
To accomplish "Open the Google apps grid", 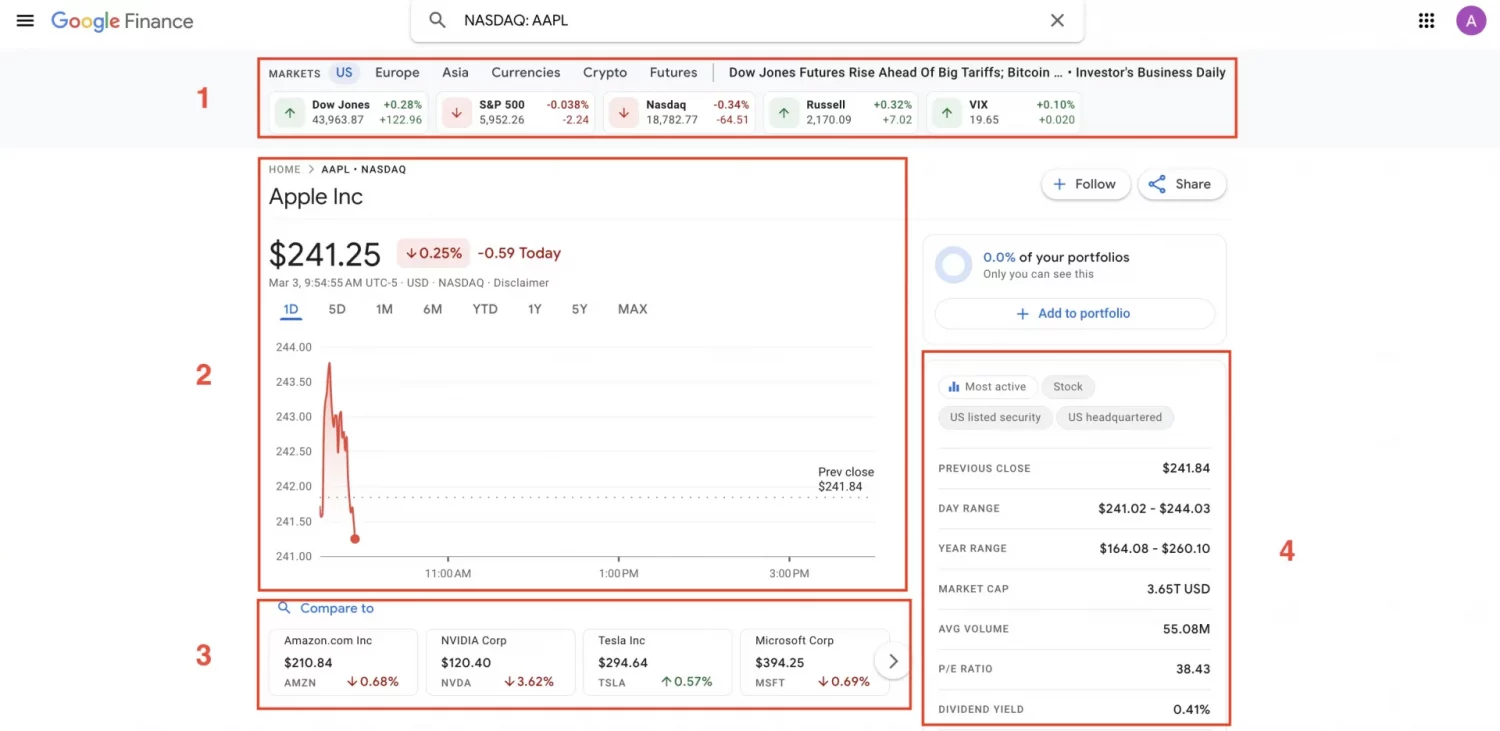I will click(1427, 20).
